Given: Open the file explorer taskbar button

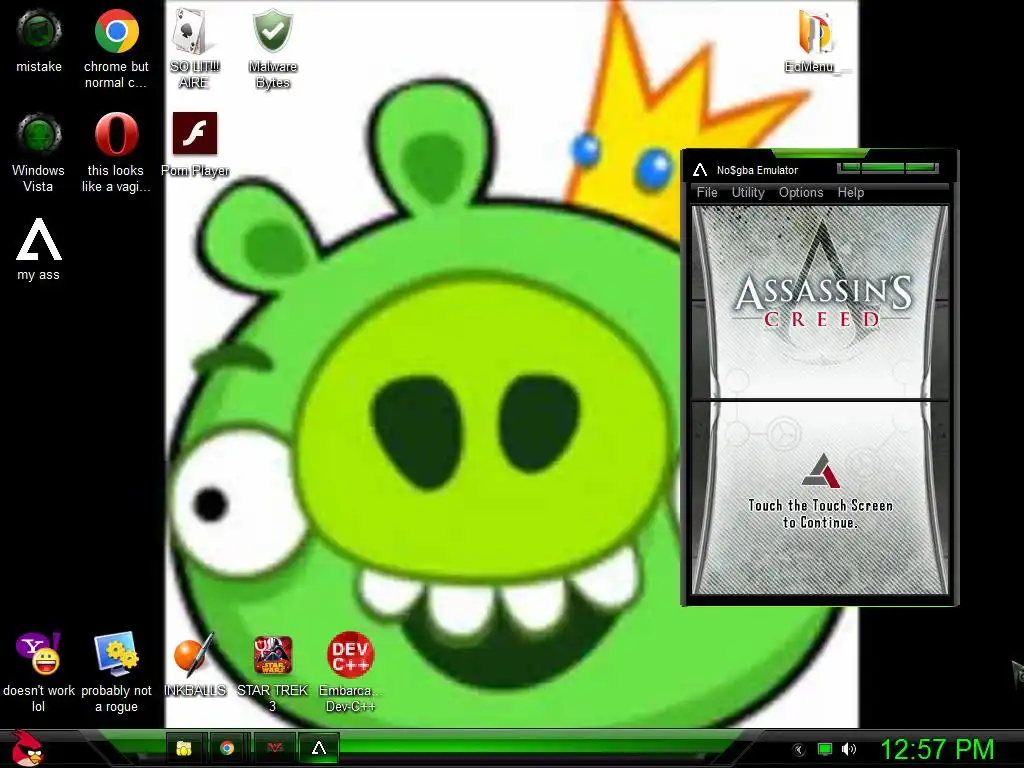Looking at the screenshot, I should tap(184, 748).
